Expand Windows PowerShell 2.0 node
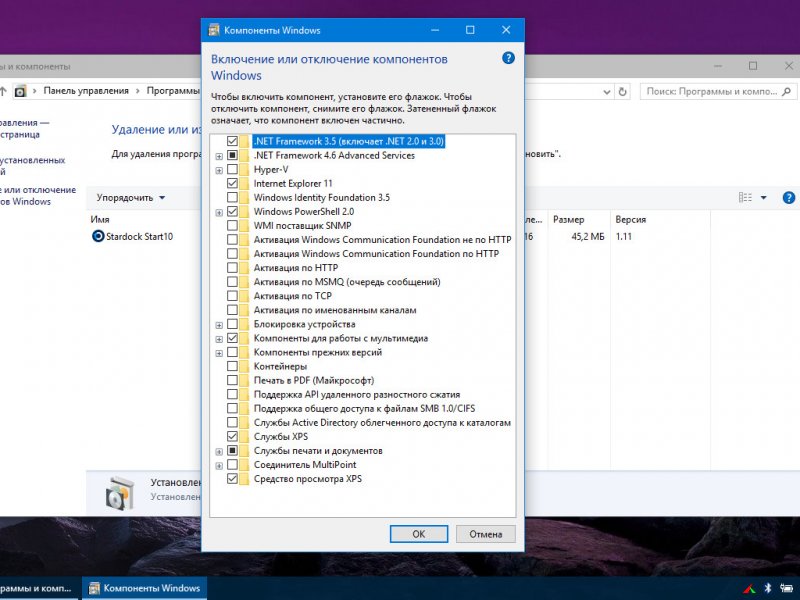Screen dimensions: 800x600 219,212
